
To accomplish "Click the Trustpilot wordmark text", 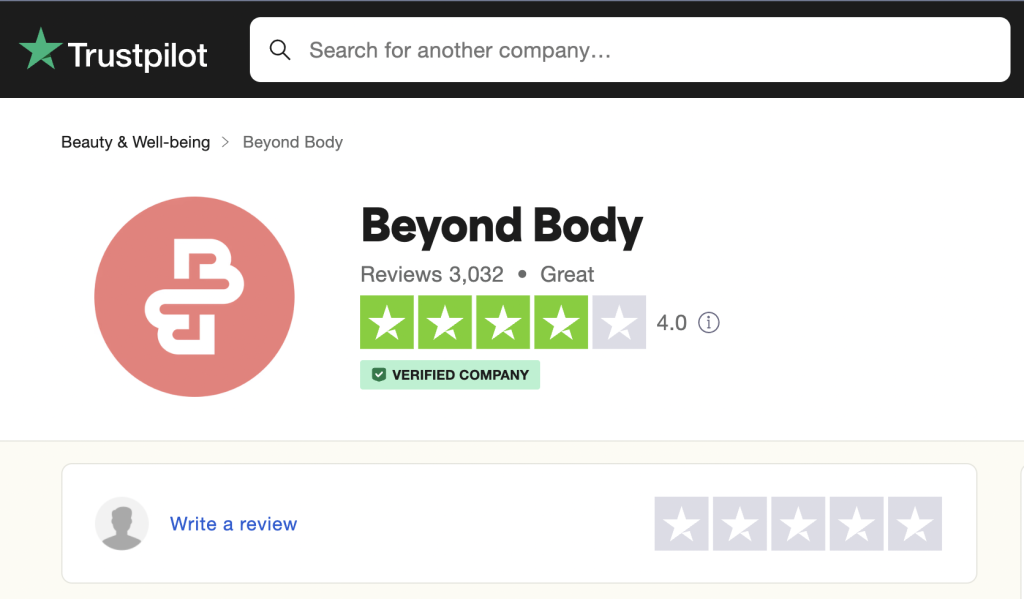I will pos(137,55).
